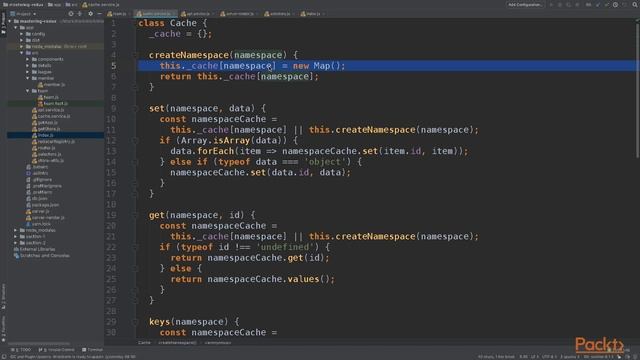The height and width of the screenshot is (360, 640).
Task: Click the Favorites side tool window tab
Action: [3, 329]
